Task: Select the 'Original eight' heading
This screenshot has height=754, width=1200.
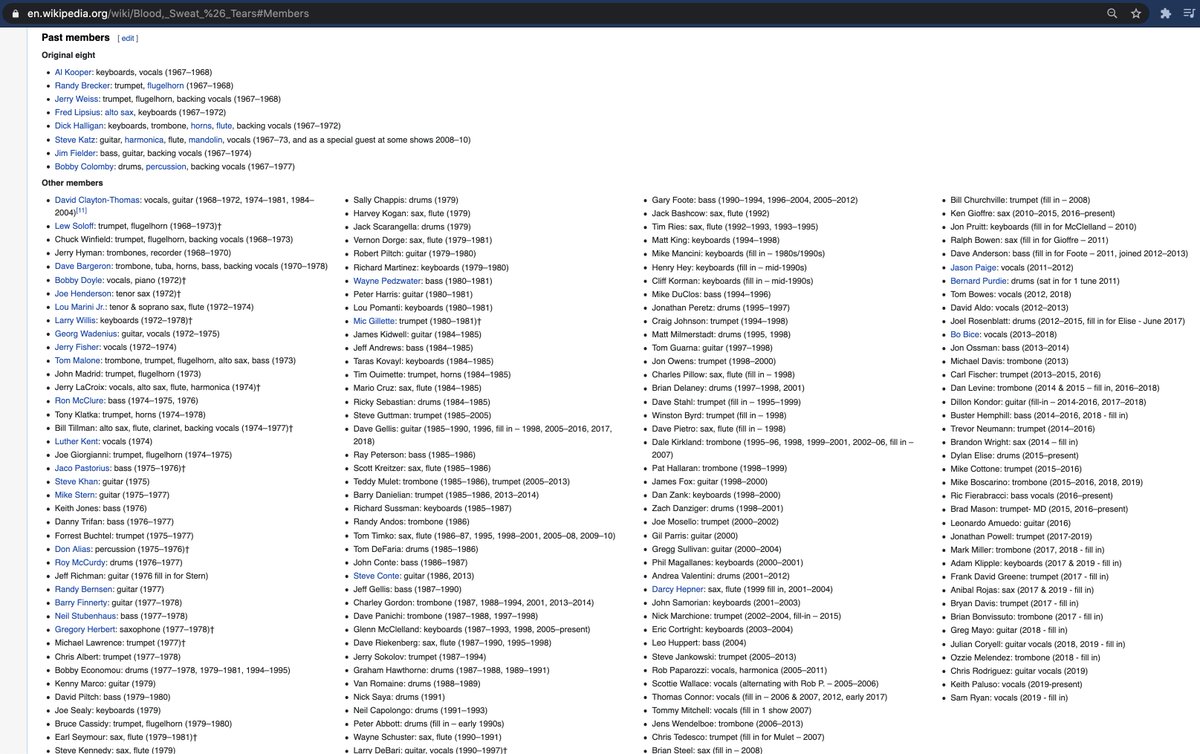Action: 70,55
